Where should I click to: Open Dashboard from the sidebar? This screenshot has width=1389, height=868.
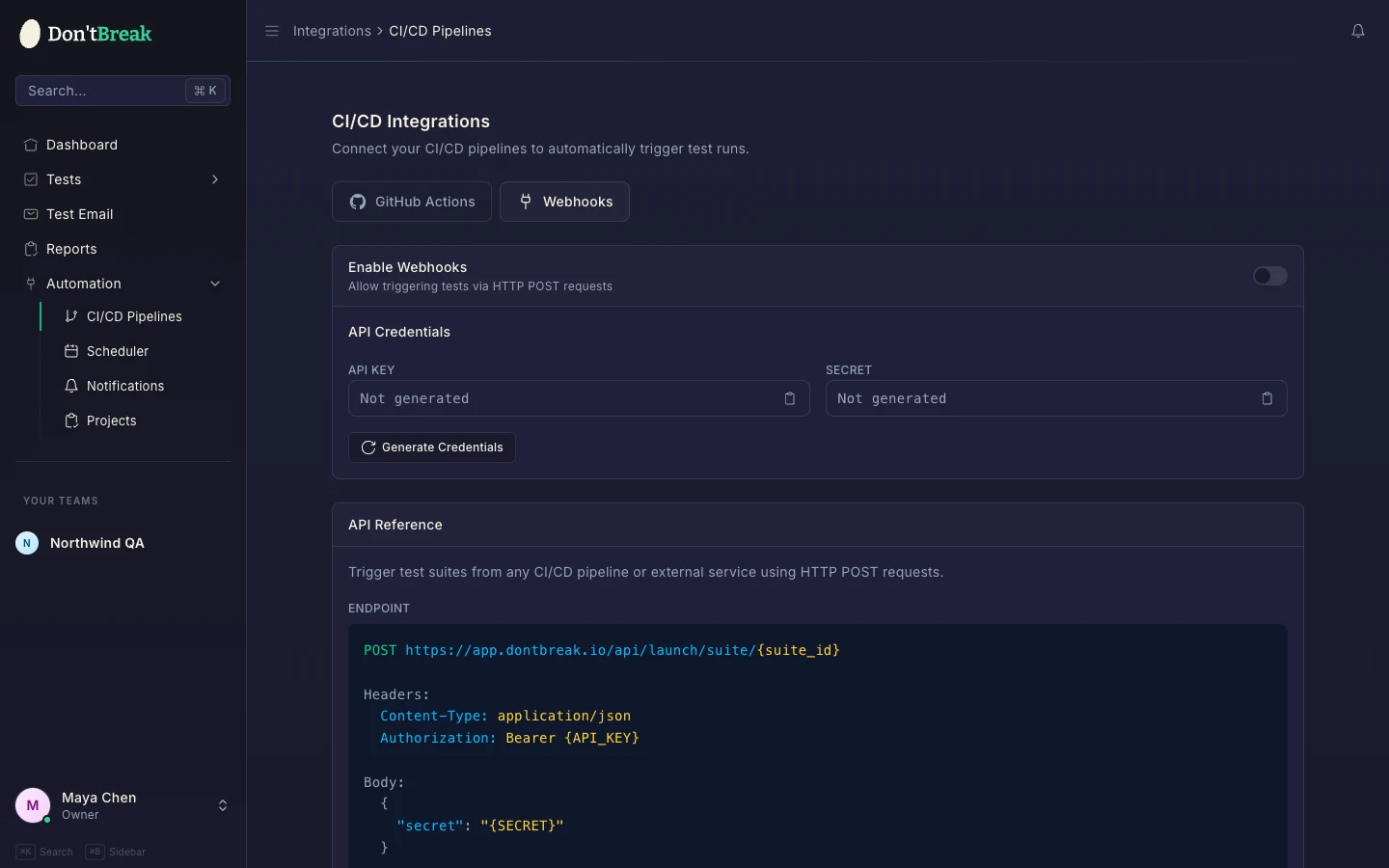(123, 145)
